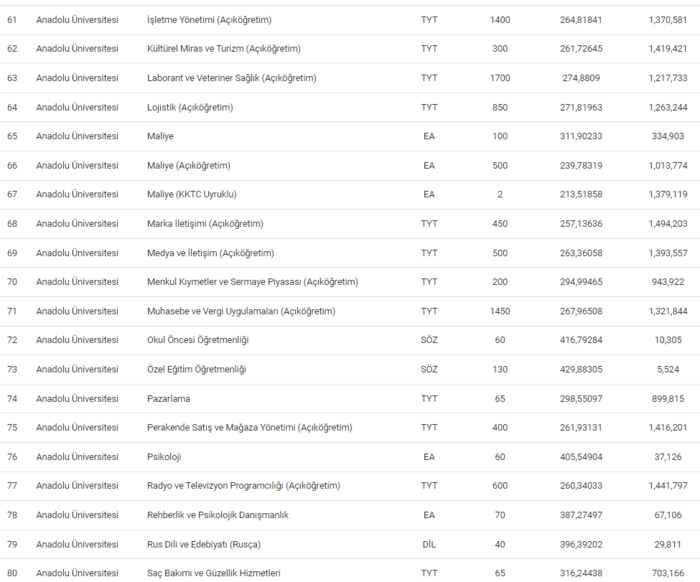This screenshot has width=700, height=582.
Task: Open Okul Öncesi Öğretmenliği program entry
Action: (197, 340)
